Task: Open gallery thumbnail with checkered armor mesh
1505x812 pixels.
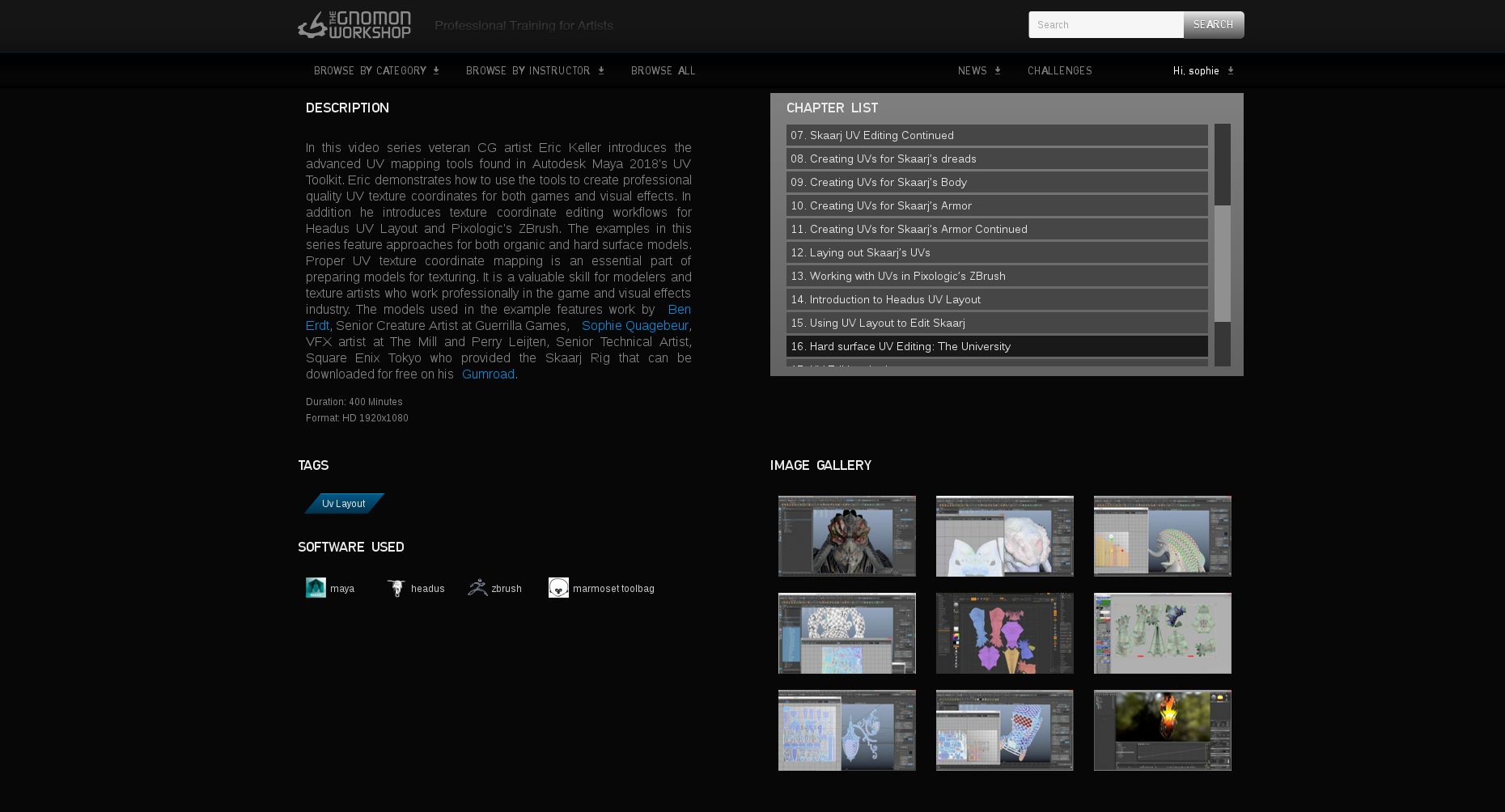Action: [847, 633]
